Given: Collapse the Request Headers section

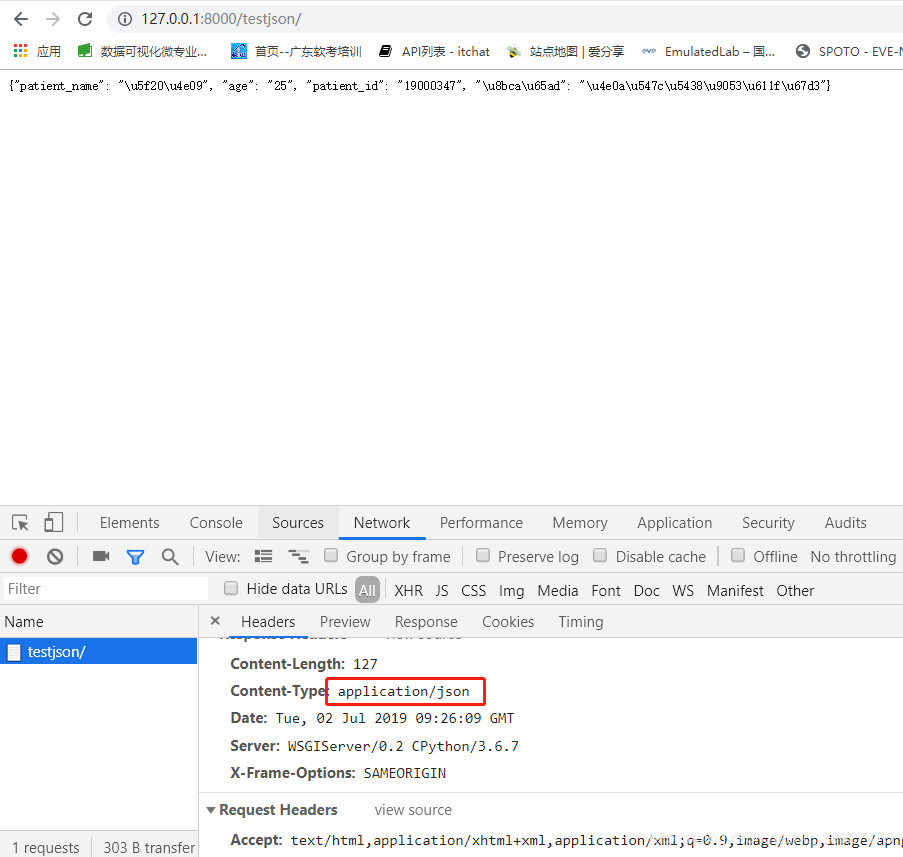Looking at the screenshot, I should click(211, 809).
